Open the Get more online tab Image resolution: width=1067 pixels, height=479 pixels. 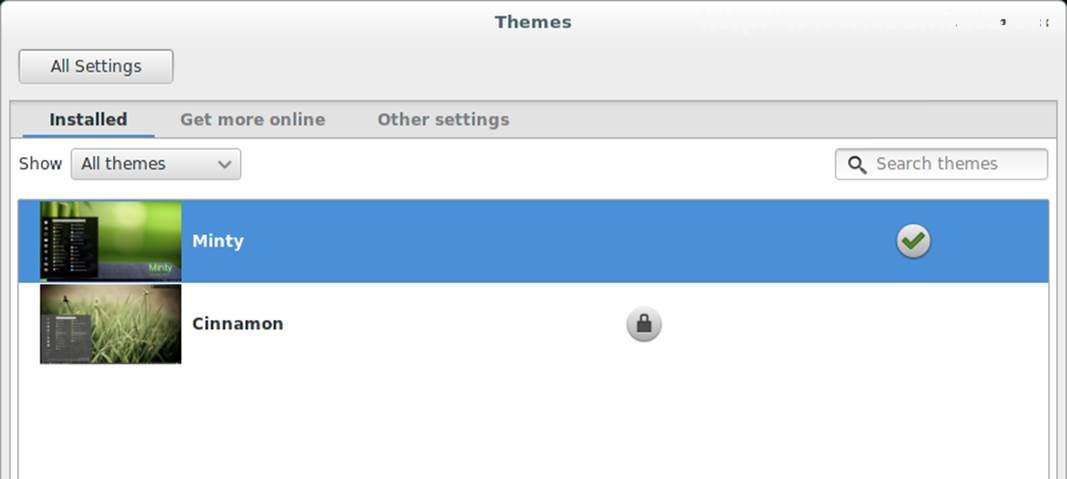252,120
